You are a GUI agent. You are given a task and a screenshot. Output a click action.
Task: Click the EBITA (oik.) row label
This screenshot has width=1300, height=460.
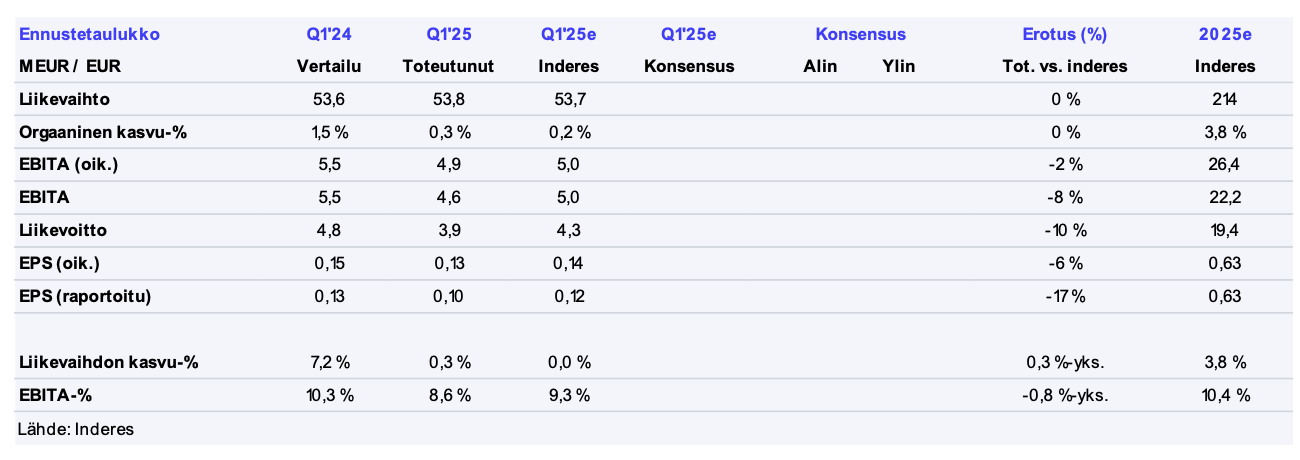[69, 165]
